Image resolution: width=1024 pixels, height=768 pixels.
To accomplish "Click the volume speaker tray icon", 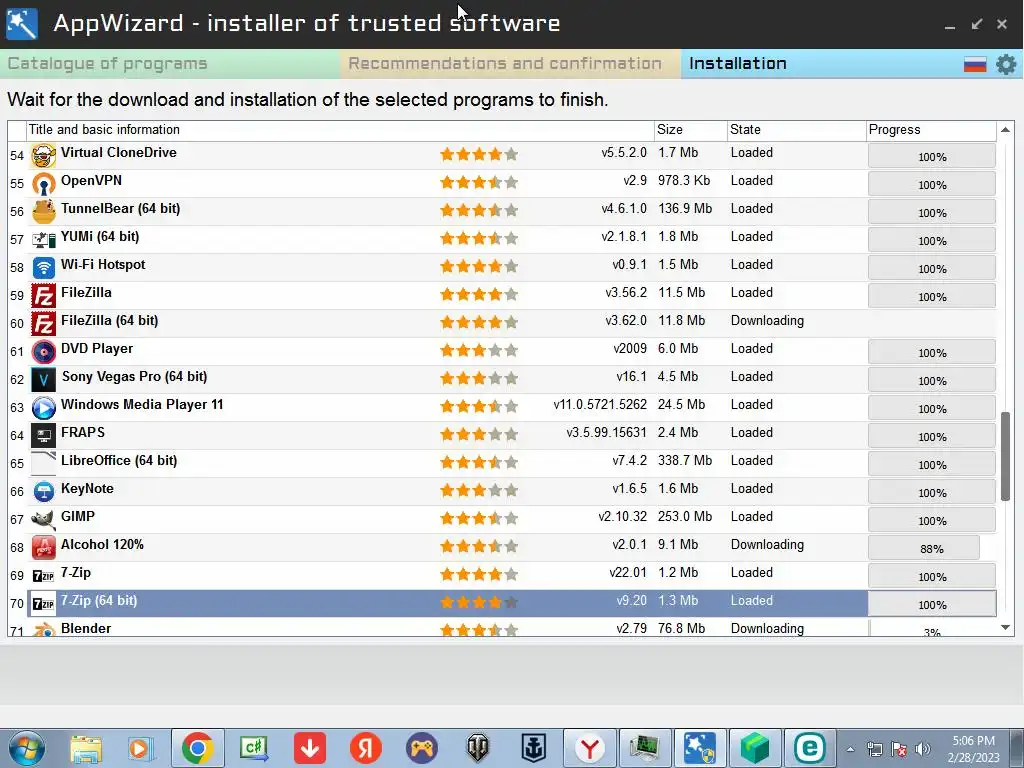I will (923, 749).
